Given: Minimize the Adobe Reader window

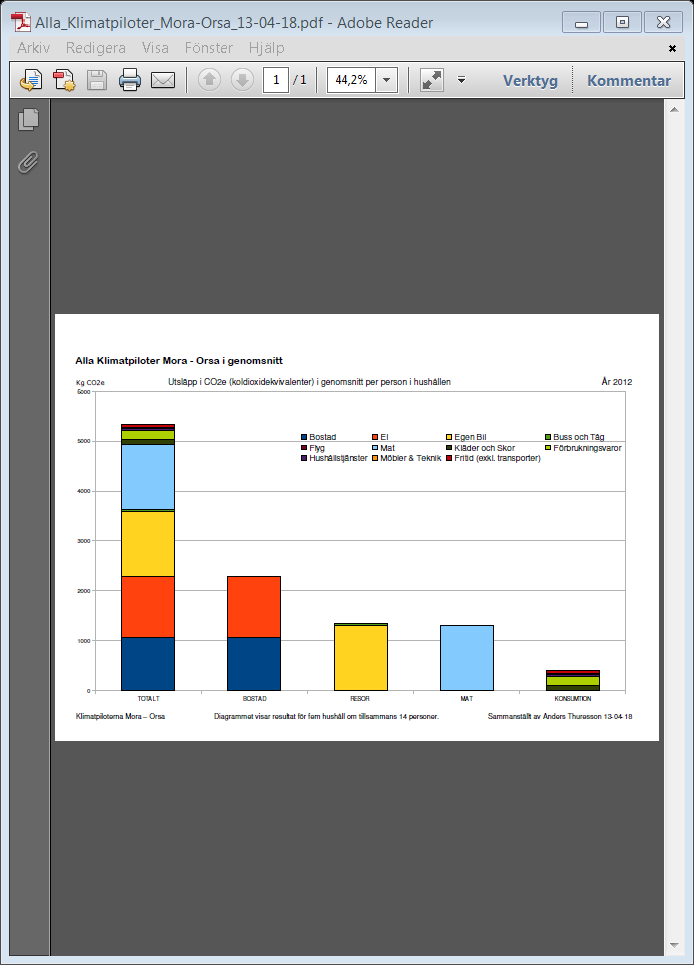Looking at the screenshot, I should [x=581, y=22].
